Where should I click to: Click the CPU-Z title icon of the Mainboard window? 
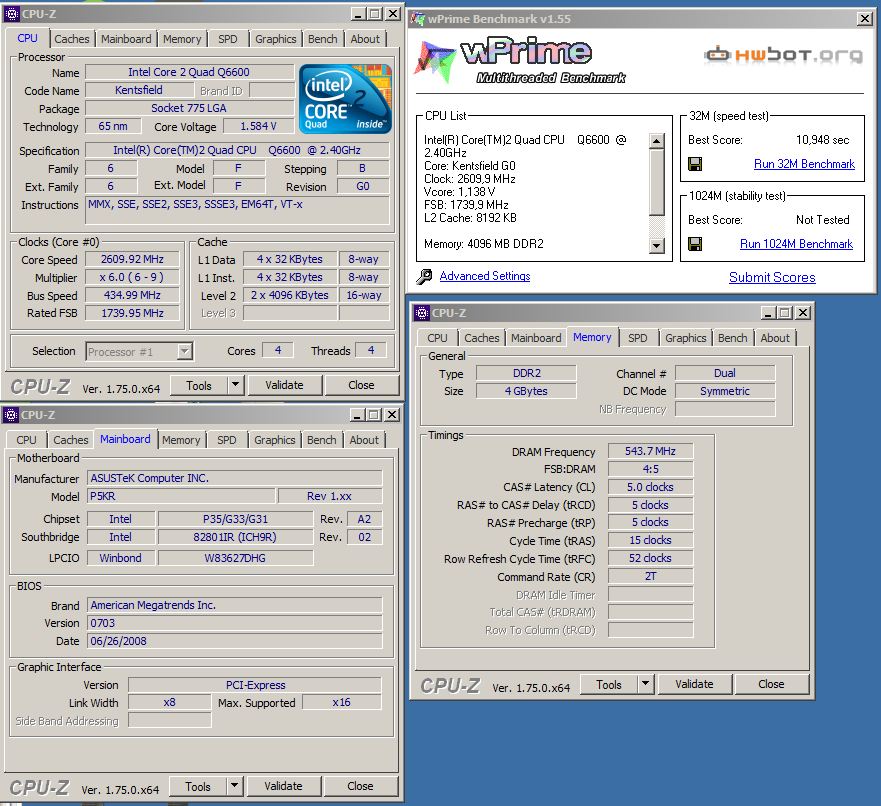coord(11,415)
